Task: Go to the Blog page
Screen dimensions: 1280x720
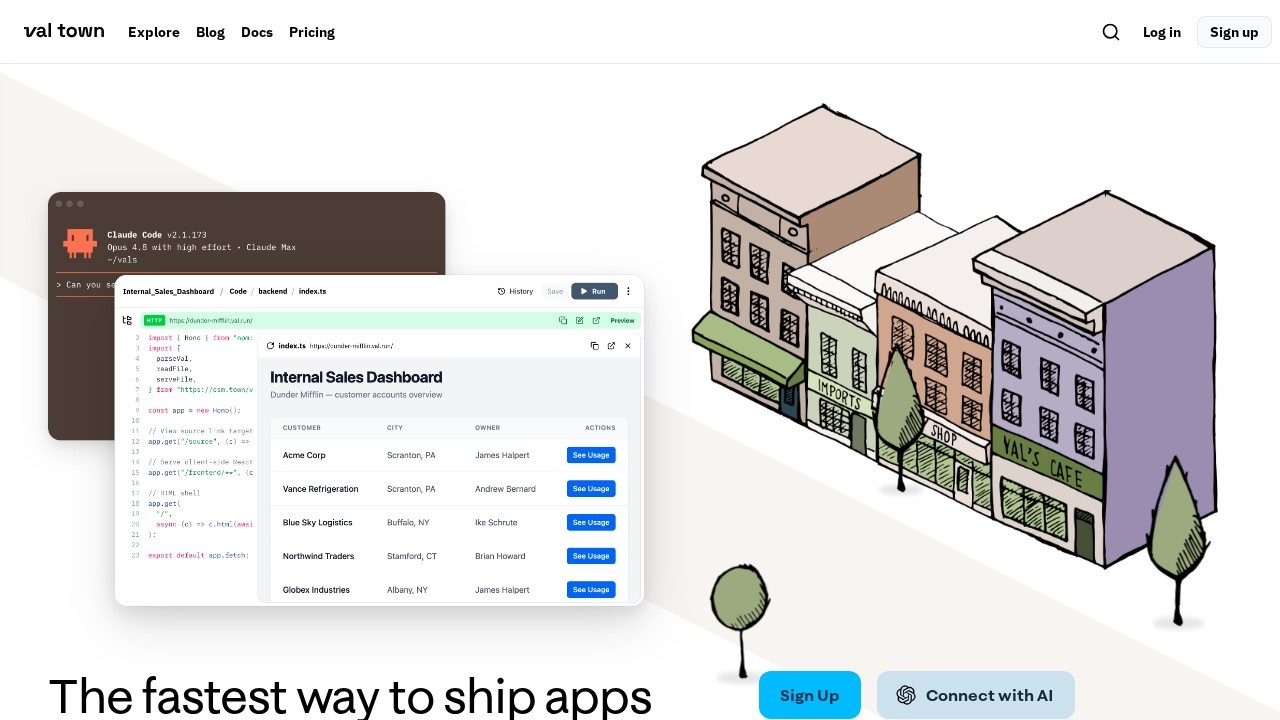Action: (x=210, y=32)
